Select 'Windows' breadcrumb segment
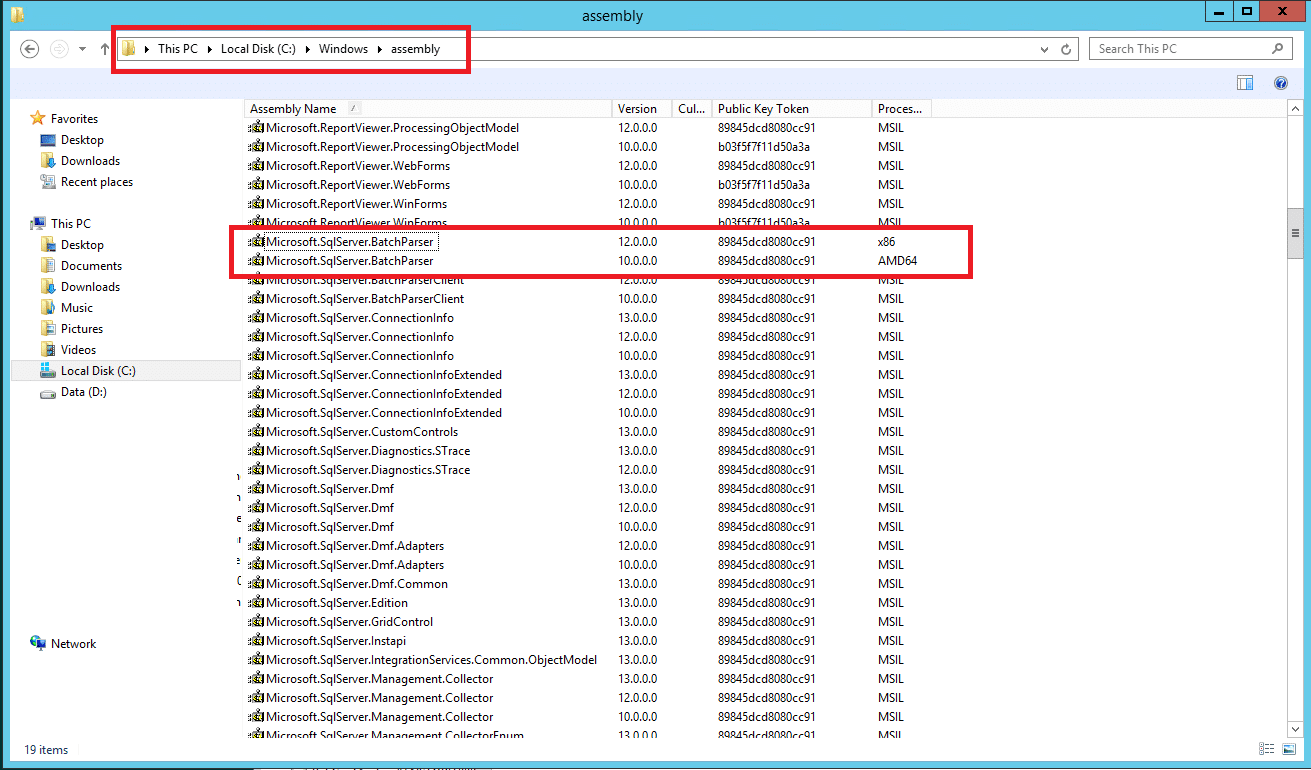This screenshot has width=1311, height=770. point(343,49)
